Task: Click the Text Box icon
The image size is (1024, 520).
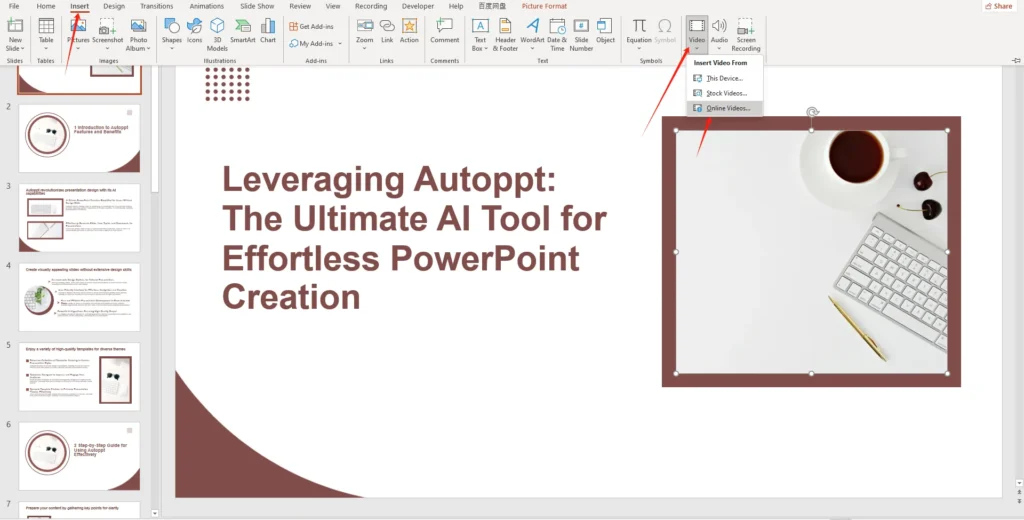Action: click(480, 26)
